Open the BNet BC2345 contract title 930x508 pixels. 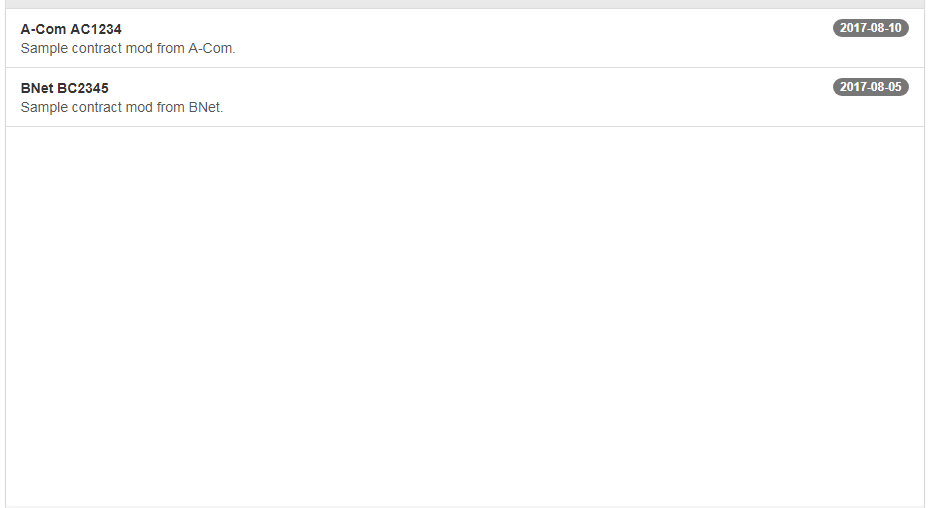64,88
